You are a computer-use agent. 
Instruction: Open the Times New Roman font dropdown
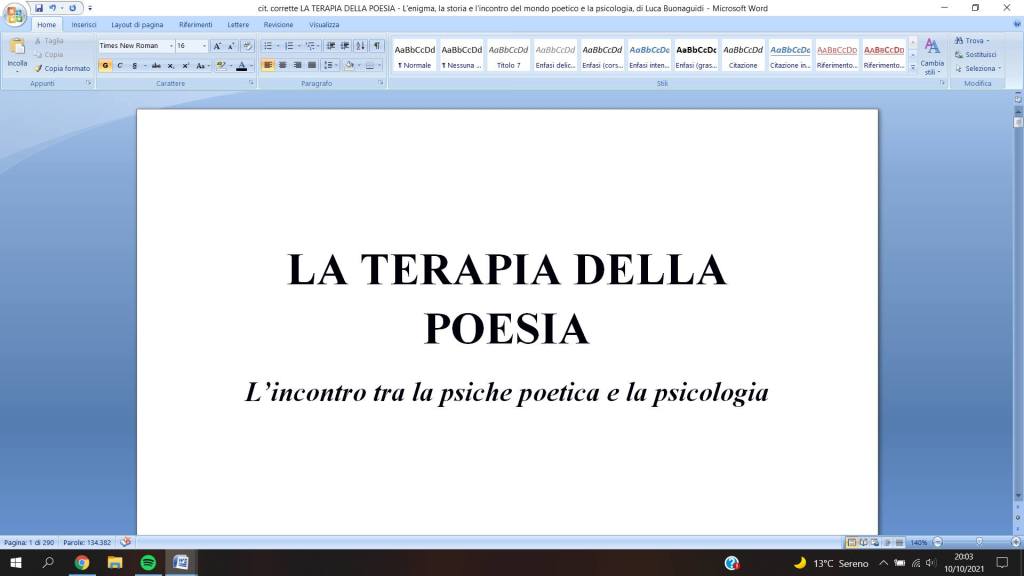[171, 46]
